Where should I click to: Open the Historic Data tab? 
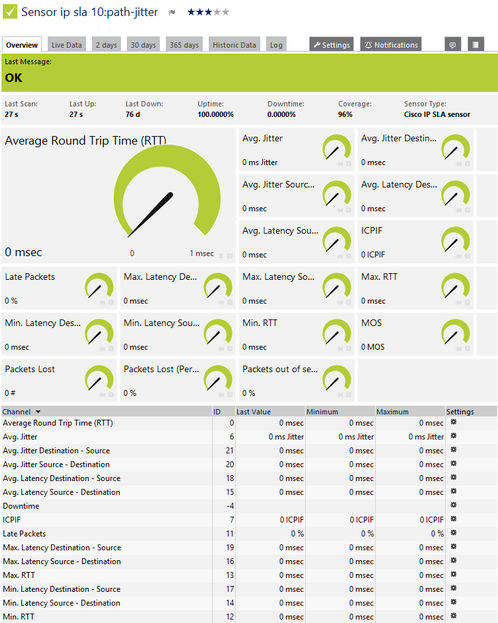[234, 44]
